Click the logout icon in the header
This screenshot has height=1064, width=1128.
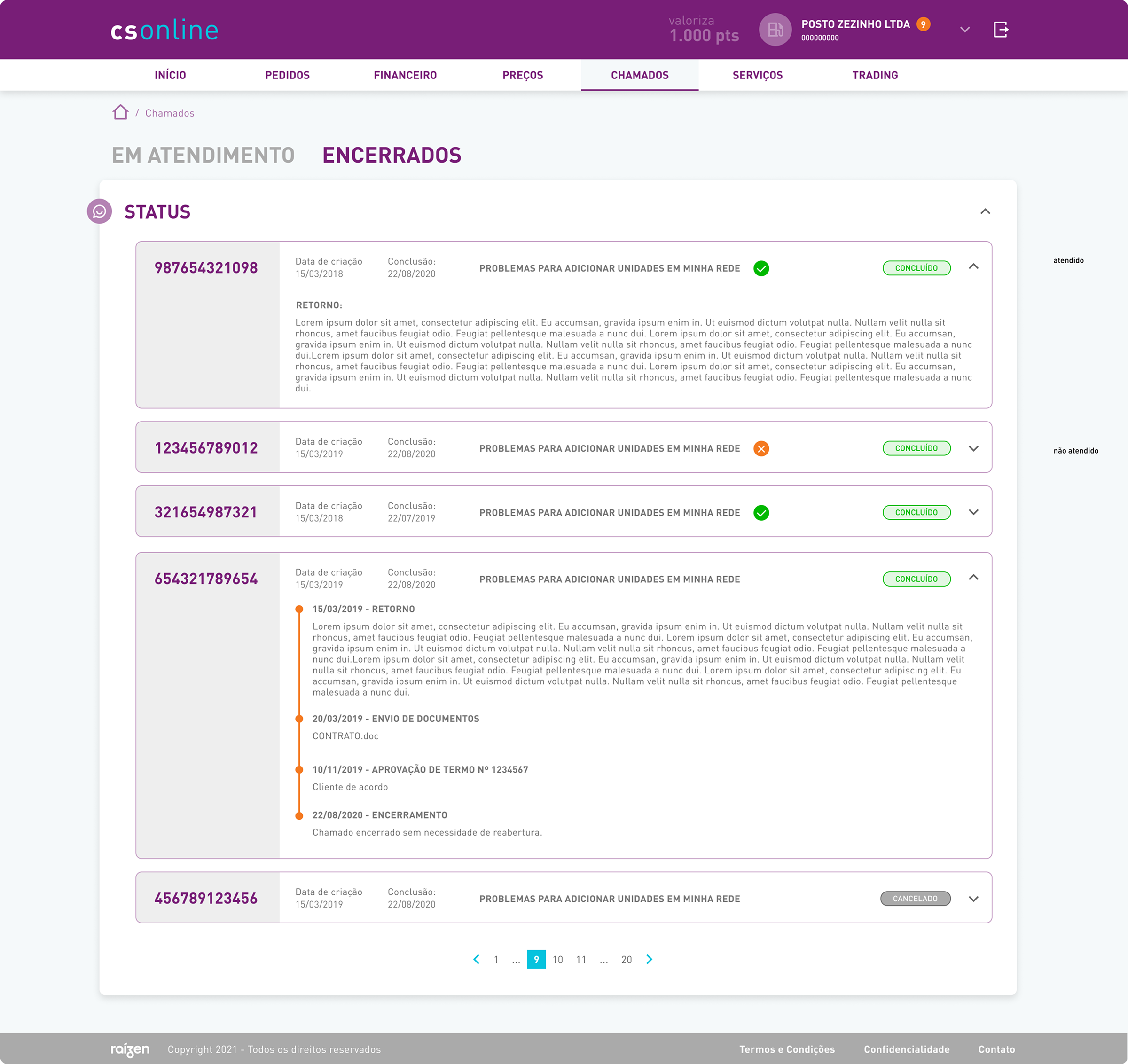click(x=1001, y=30)
